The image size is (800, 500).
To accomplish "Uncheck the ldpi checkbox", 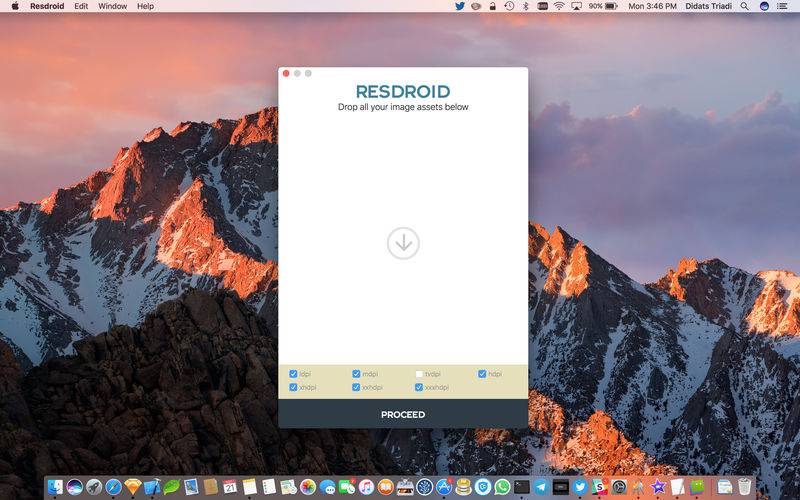I will point(293,374).
